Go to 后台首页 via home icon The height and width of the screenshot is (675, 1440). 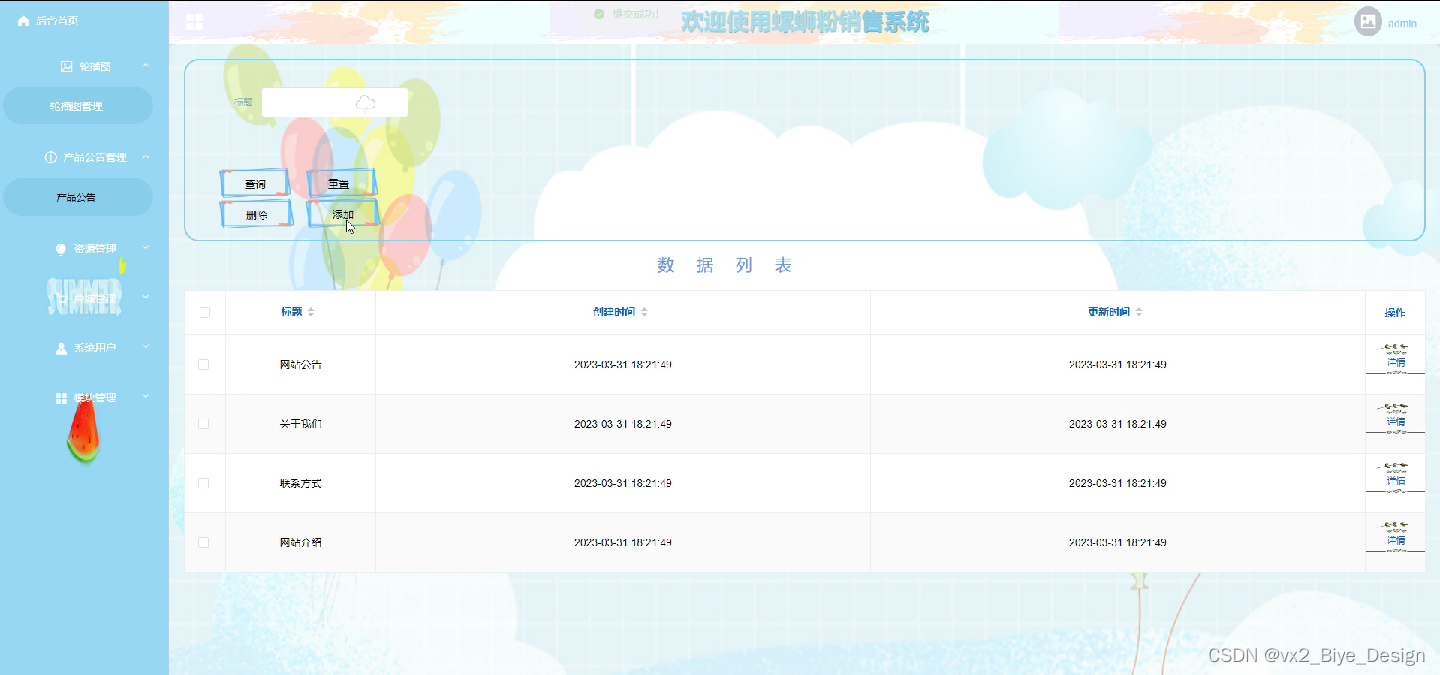coord(24,21)
